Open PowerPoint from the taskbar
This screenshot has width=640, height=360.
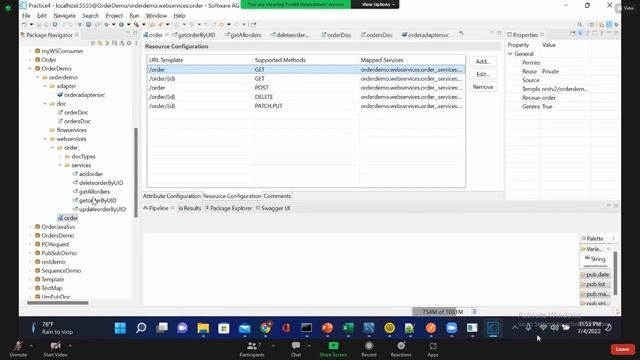327,328
